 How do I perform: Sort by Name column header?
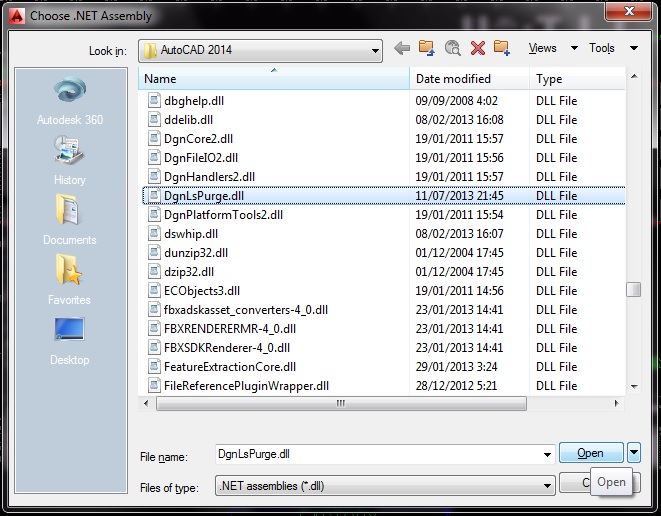coord(274,78)
